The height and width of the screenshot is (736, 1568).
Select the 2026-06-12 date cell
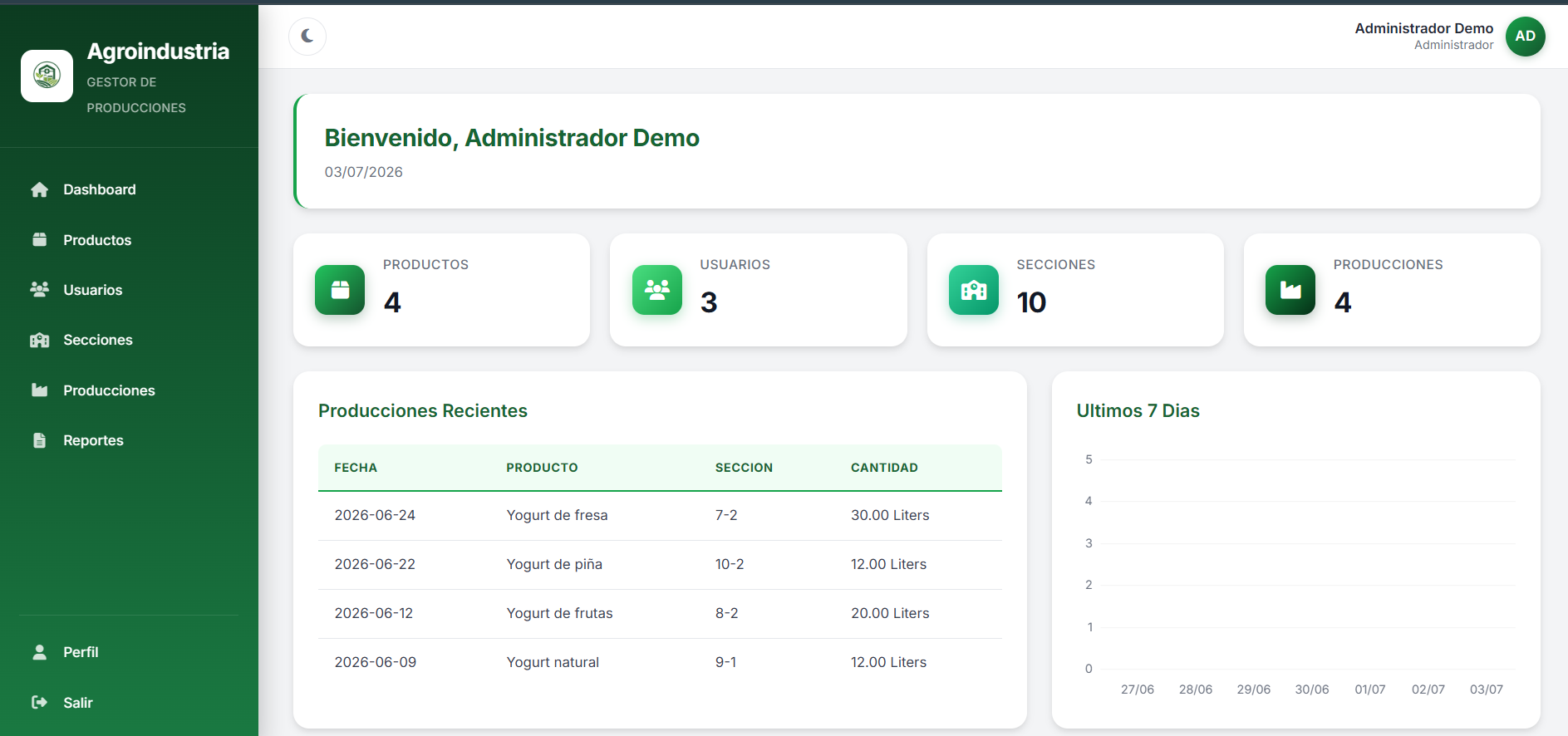point(373,613)
